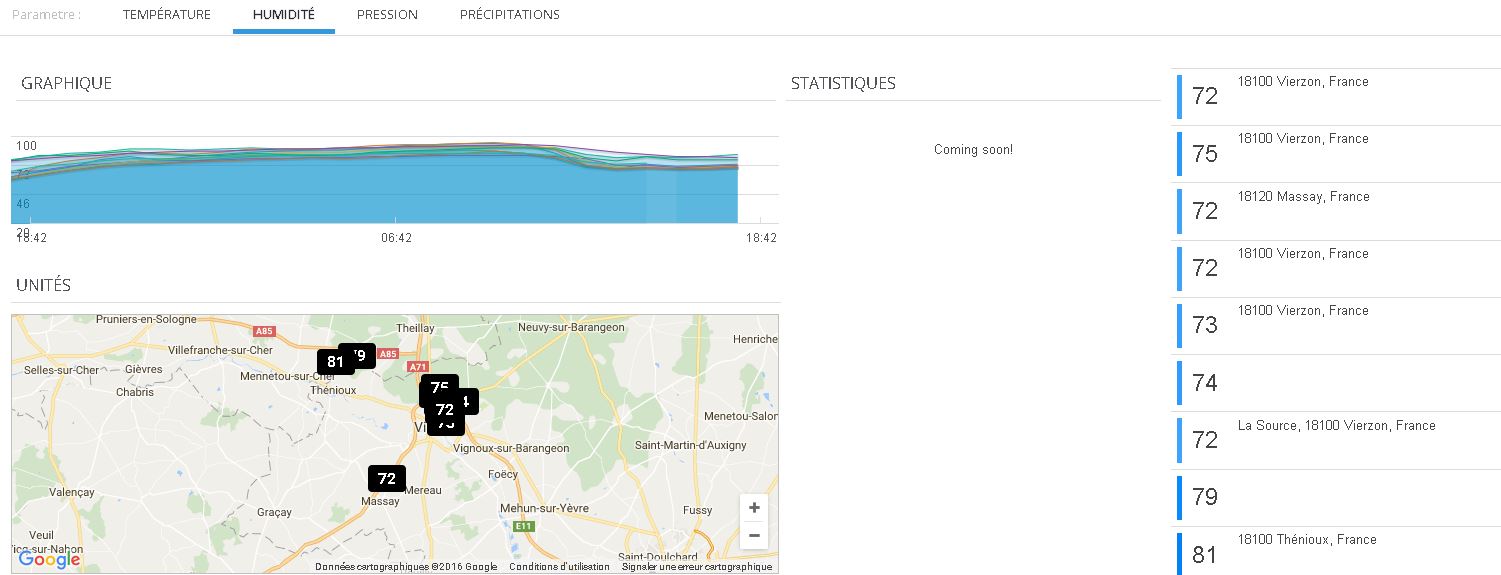This screenshot has height=575, width=1501.
Task: Click the 72 marker near Massay
Action: point(387,478)
